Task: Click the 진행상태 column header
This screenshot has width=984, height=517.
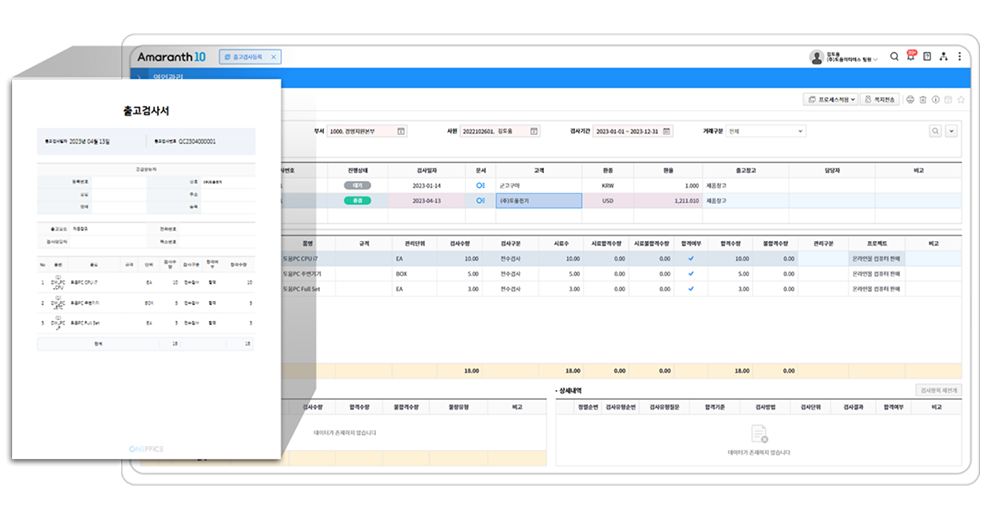Action: click(358, 171)
